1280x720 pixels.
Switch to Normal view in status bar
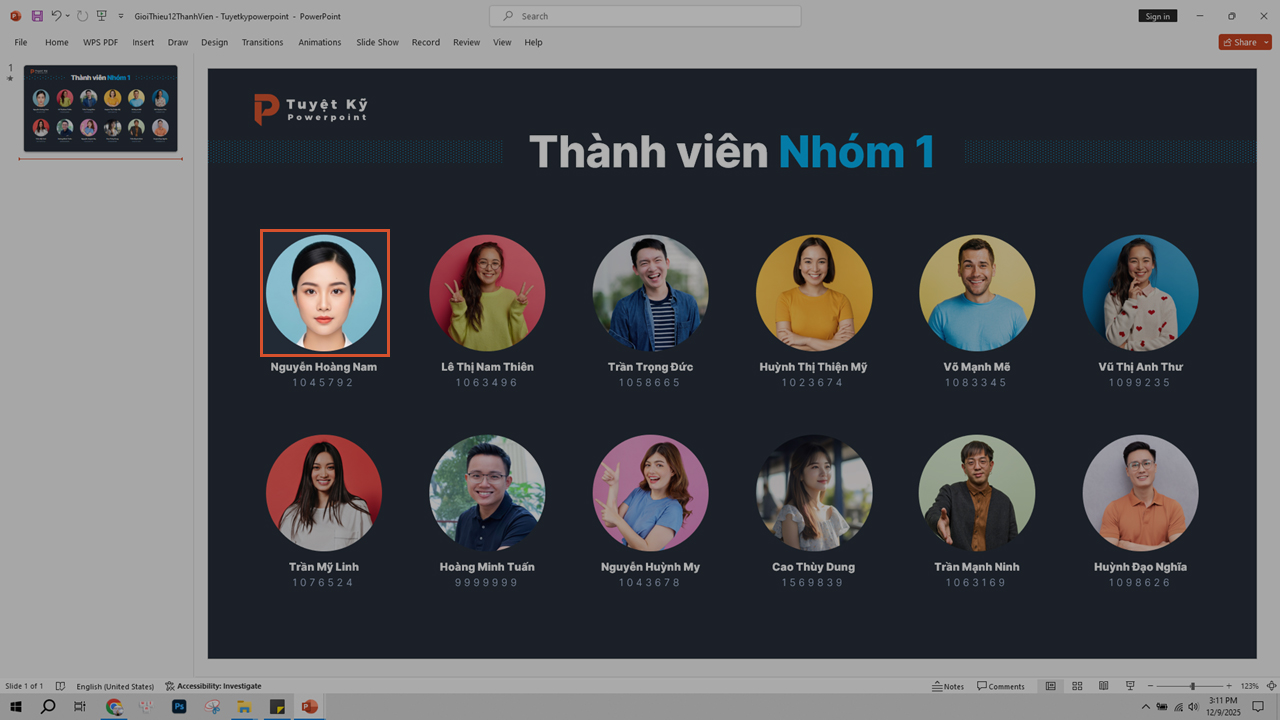[x=1051, y=686]
